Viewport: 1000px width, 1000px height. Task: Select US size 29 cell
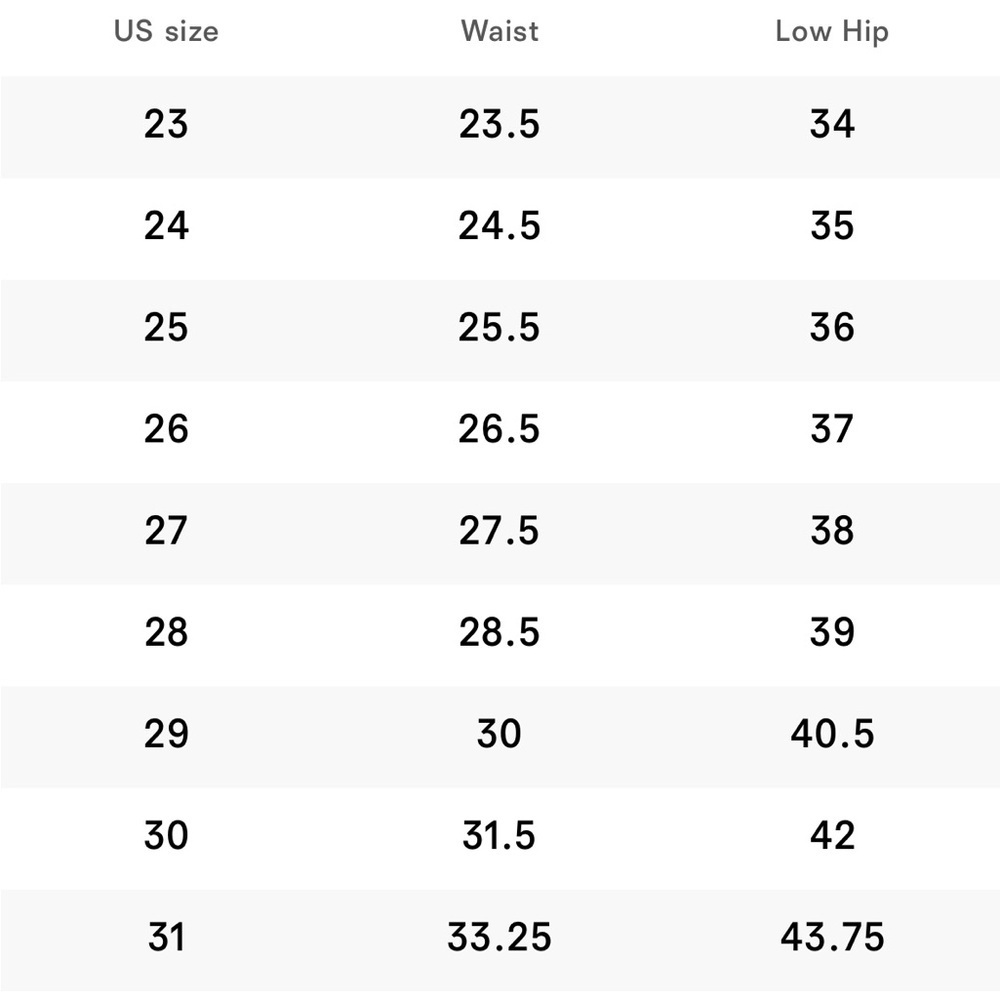click(x=166, y=734)
